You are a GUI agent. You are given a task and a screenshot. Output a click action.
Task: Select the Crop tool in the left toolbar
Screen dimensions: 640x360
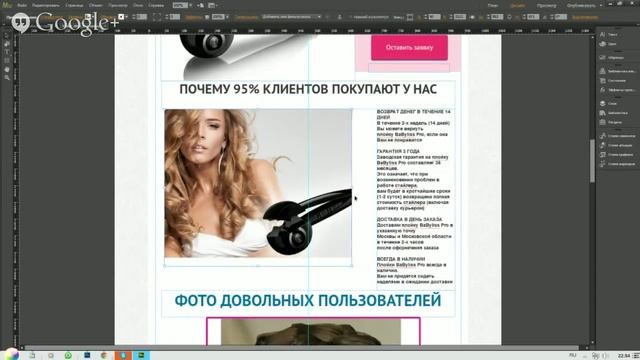(x=7, y=44)
